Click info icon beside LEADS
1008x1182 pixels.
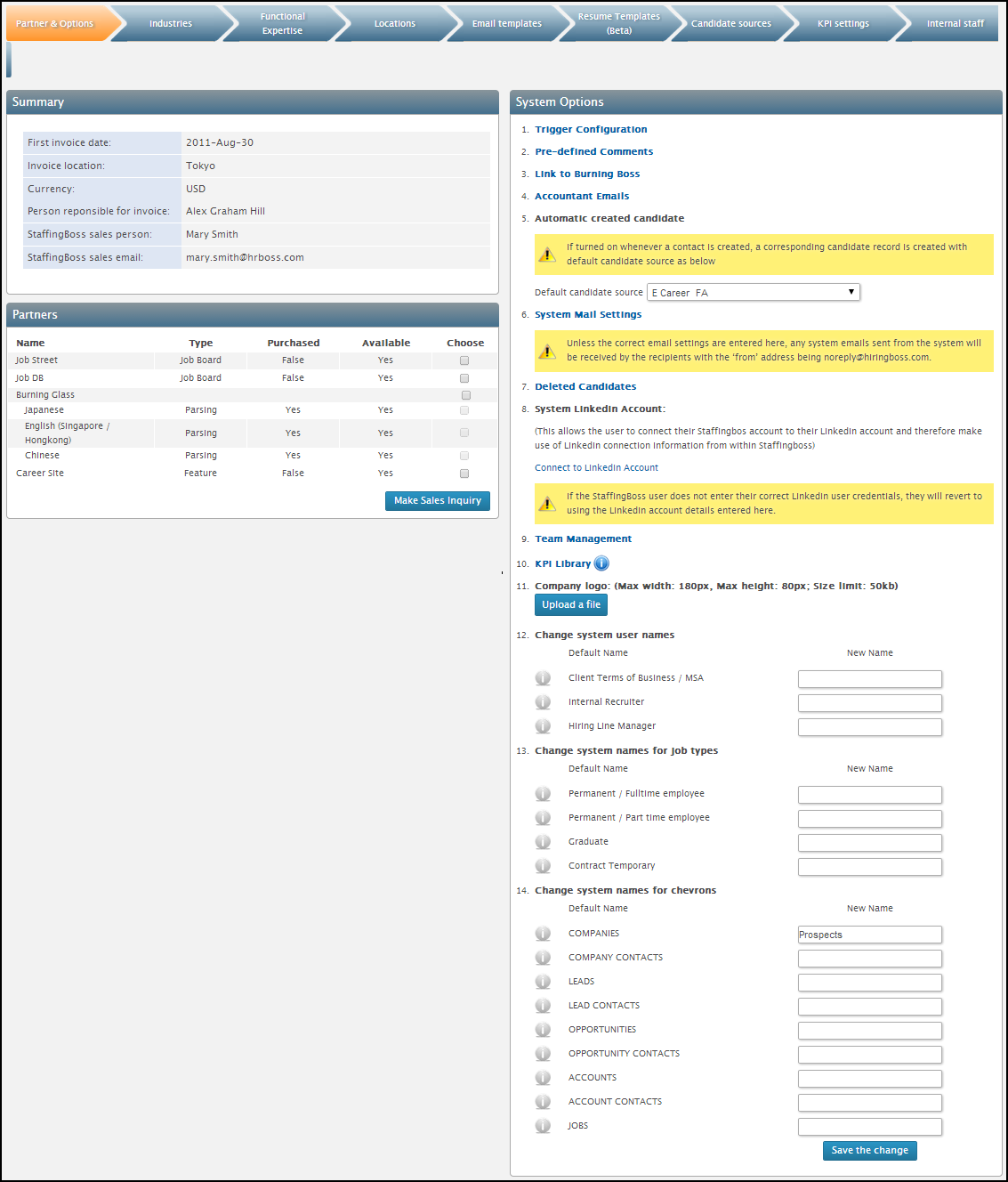[543, 982]
